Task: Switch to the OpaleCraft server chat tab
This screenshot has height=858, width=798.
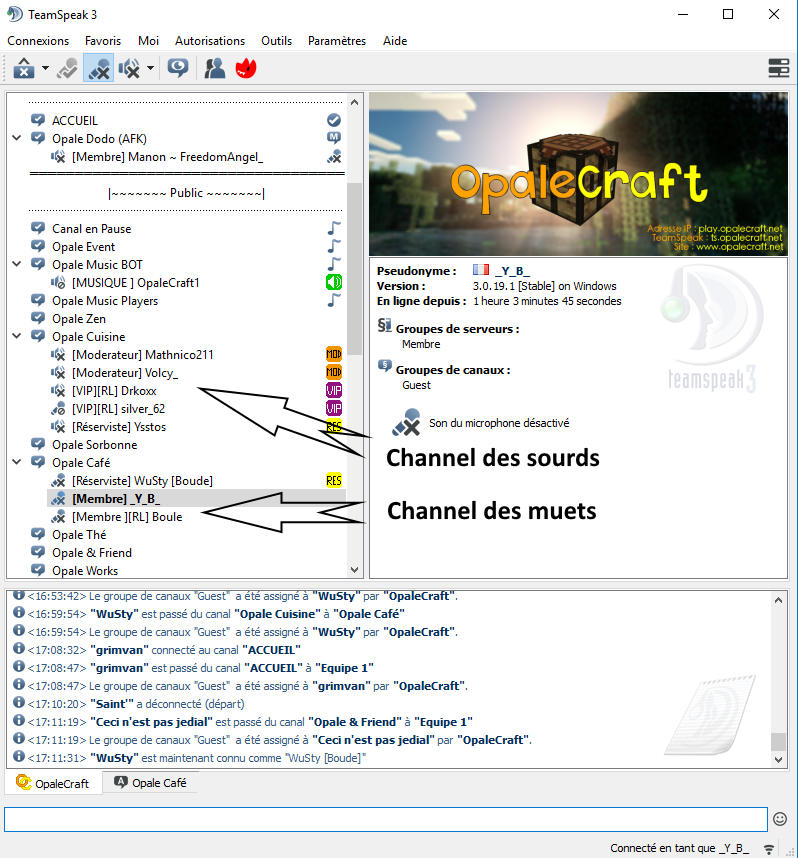Action: point(53,783)
